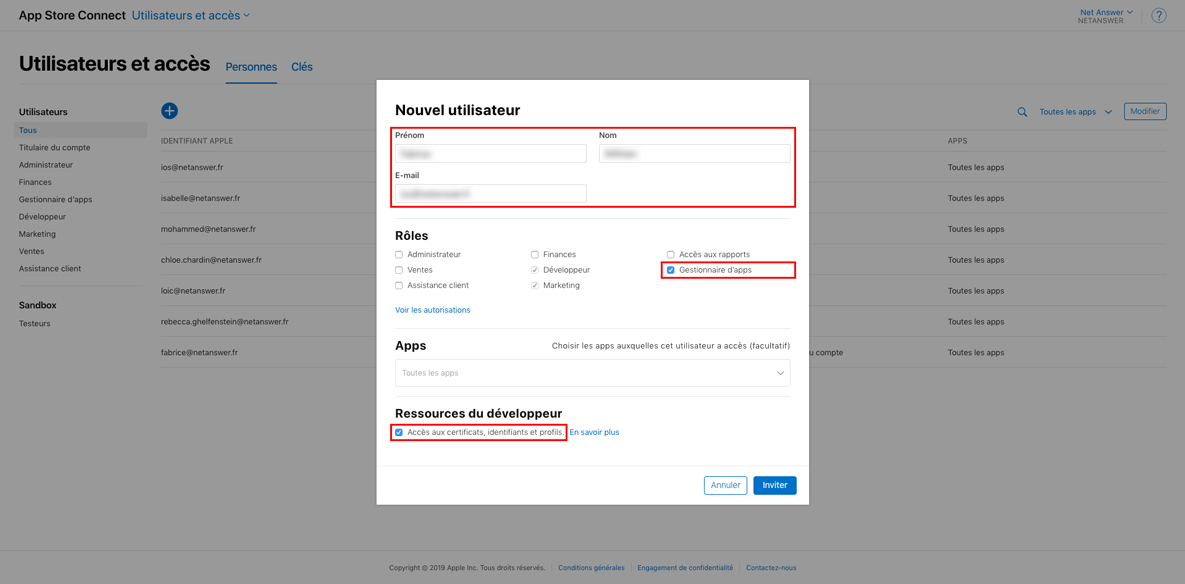The image size is (1185, 584).
Task: Select Ventes in the sidebar
Action: click(32, 251)
